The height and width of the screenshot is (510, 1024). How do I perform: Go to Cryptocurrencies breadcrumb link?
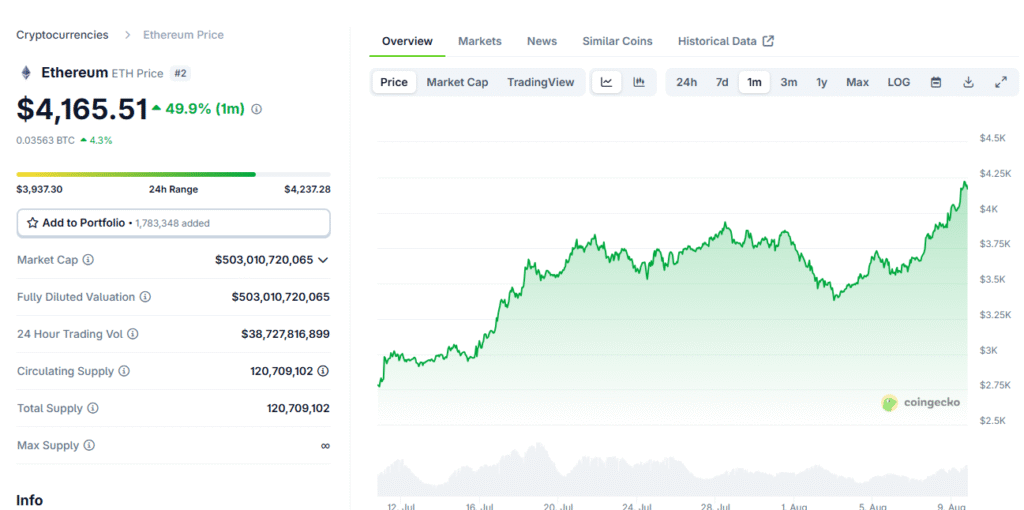coord(63,35)
